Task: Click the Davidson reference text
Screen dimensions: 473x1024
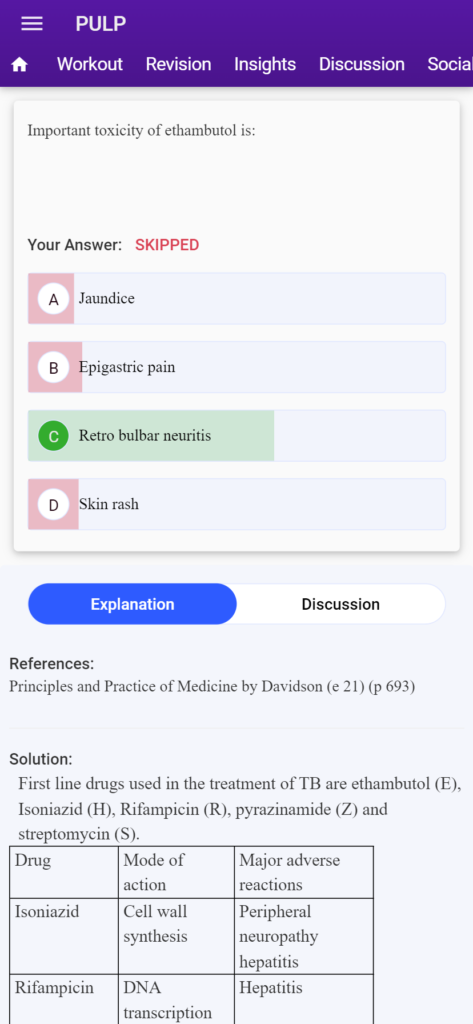Action: tap(212, 687)
